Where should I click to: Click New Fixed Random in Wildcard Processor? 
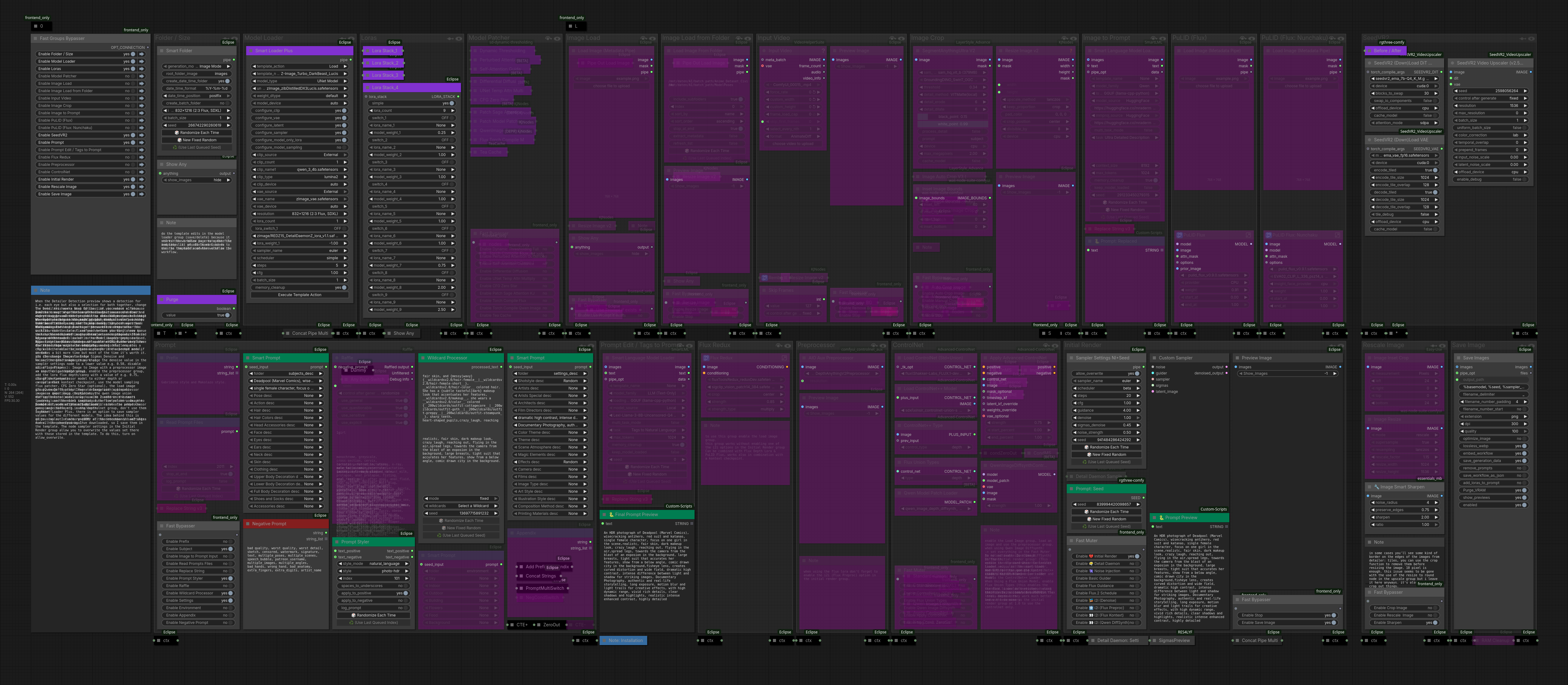tap(462, 528)
